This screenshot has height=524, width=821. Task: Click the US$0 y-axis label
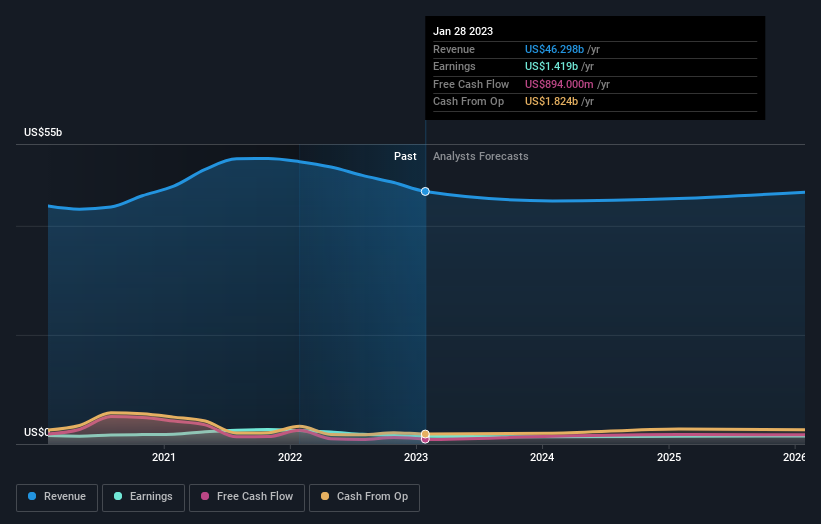[36, 432]
